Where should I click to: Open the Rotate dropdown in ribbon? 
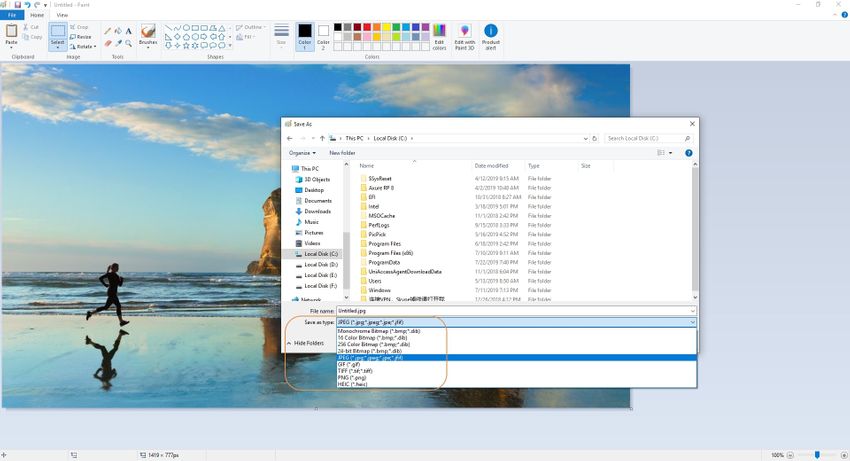[84, 46]
